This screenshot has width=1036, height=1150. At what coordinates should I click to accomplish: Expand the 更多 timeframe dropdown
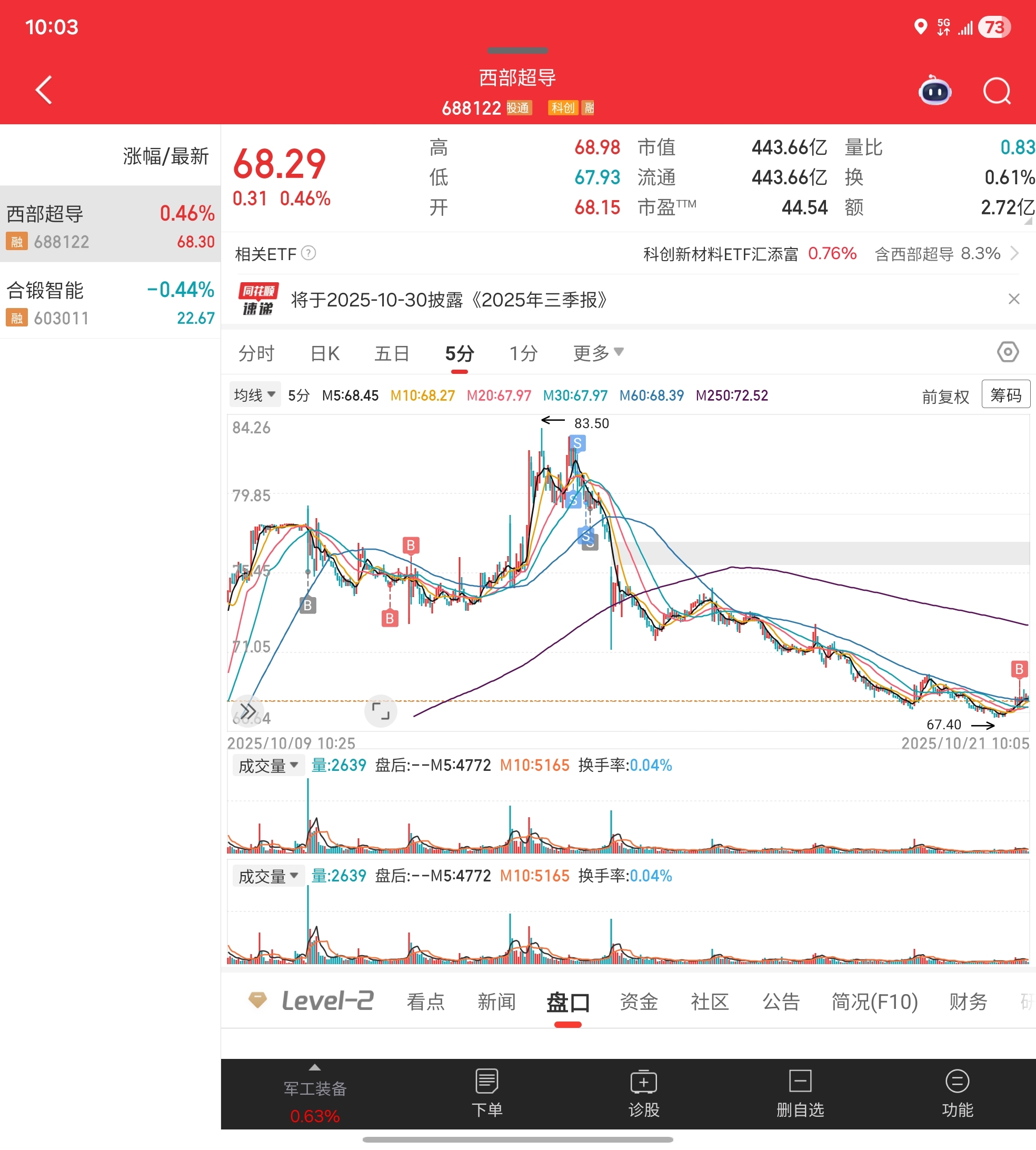pyautogui.click(x=597, y=353)
